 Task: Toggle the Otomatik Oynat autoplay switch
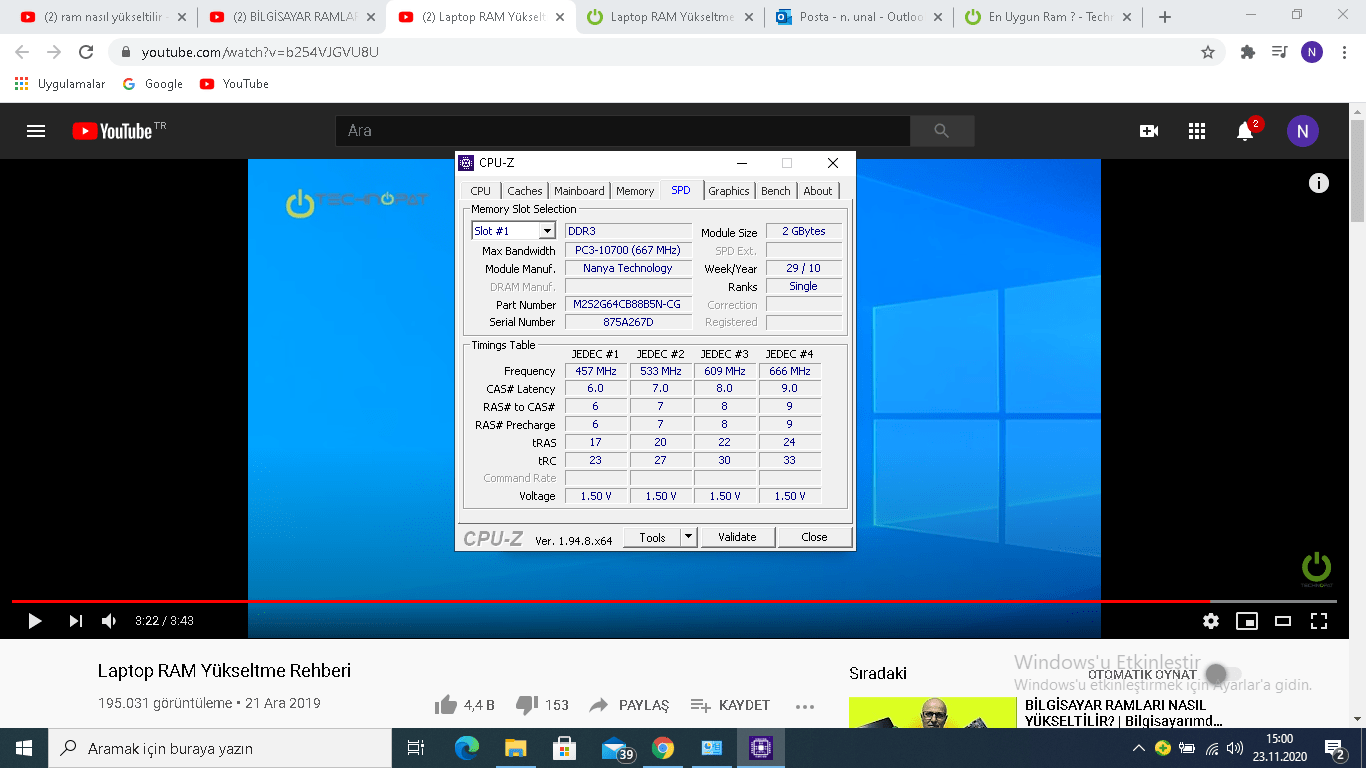(1223, 674)
